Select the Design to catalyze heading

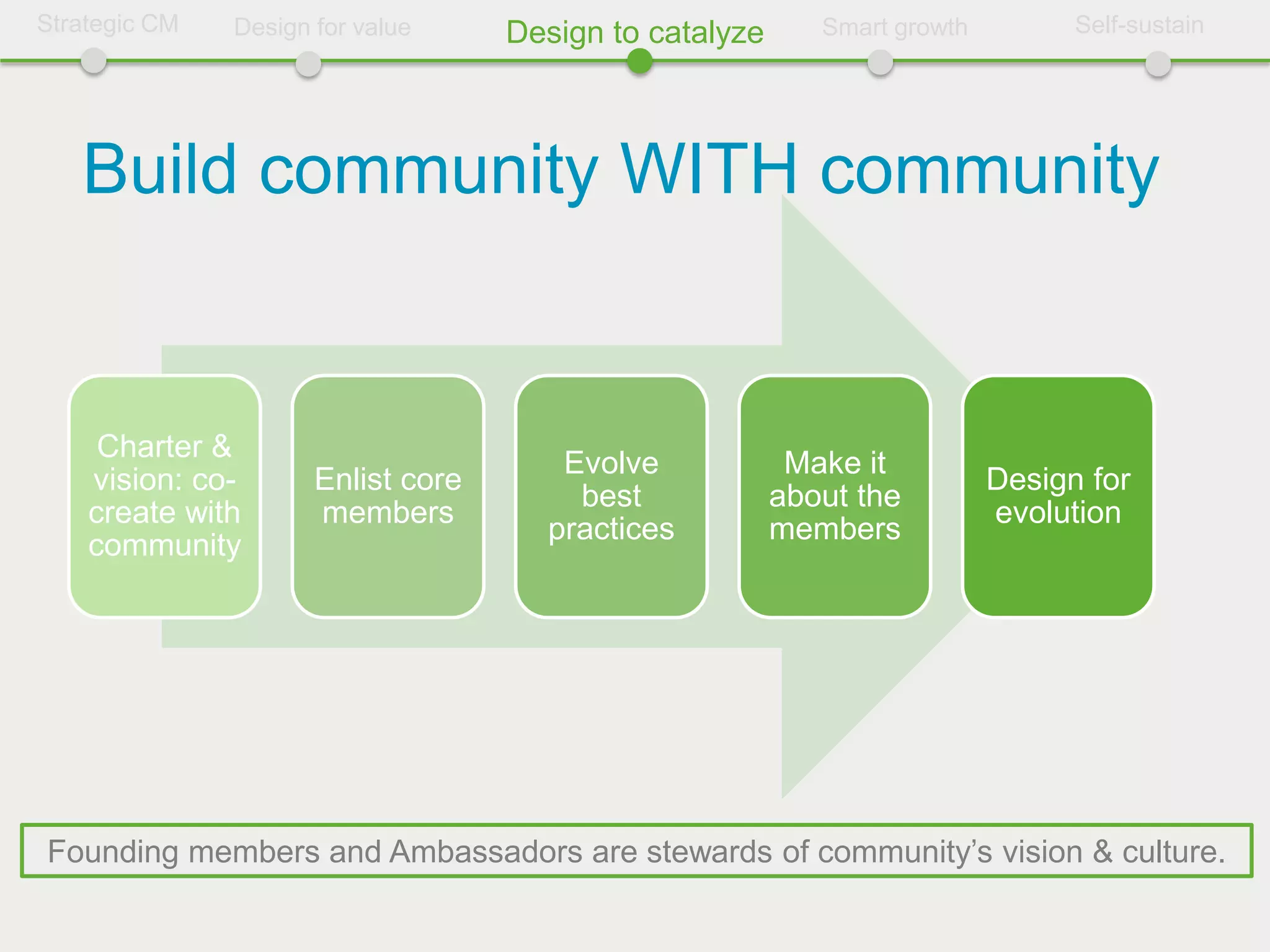click(x=634, y=32)
